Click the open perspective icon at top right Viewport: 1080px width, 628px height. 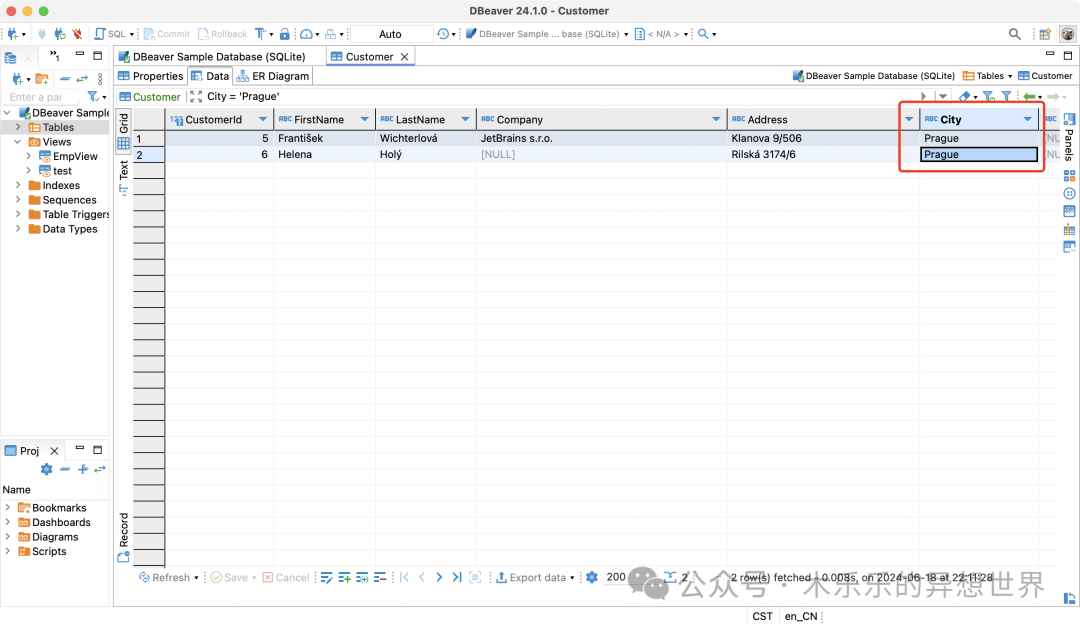(1045, 34)
